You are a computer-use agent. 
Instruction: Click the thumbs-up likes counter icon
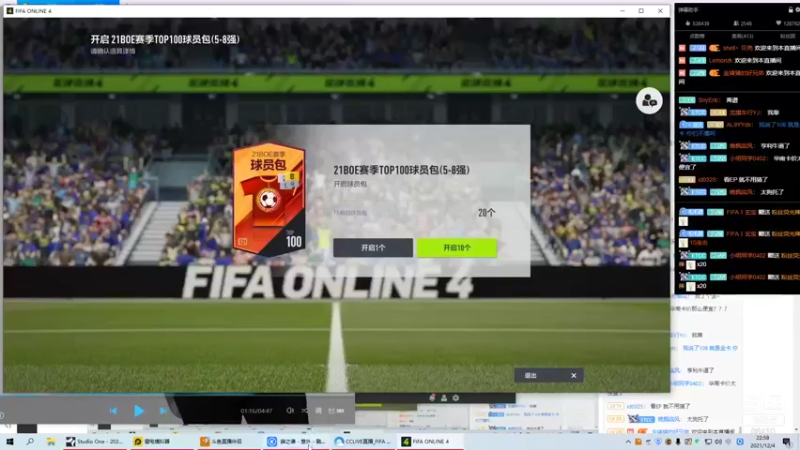[687, 23]
